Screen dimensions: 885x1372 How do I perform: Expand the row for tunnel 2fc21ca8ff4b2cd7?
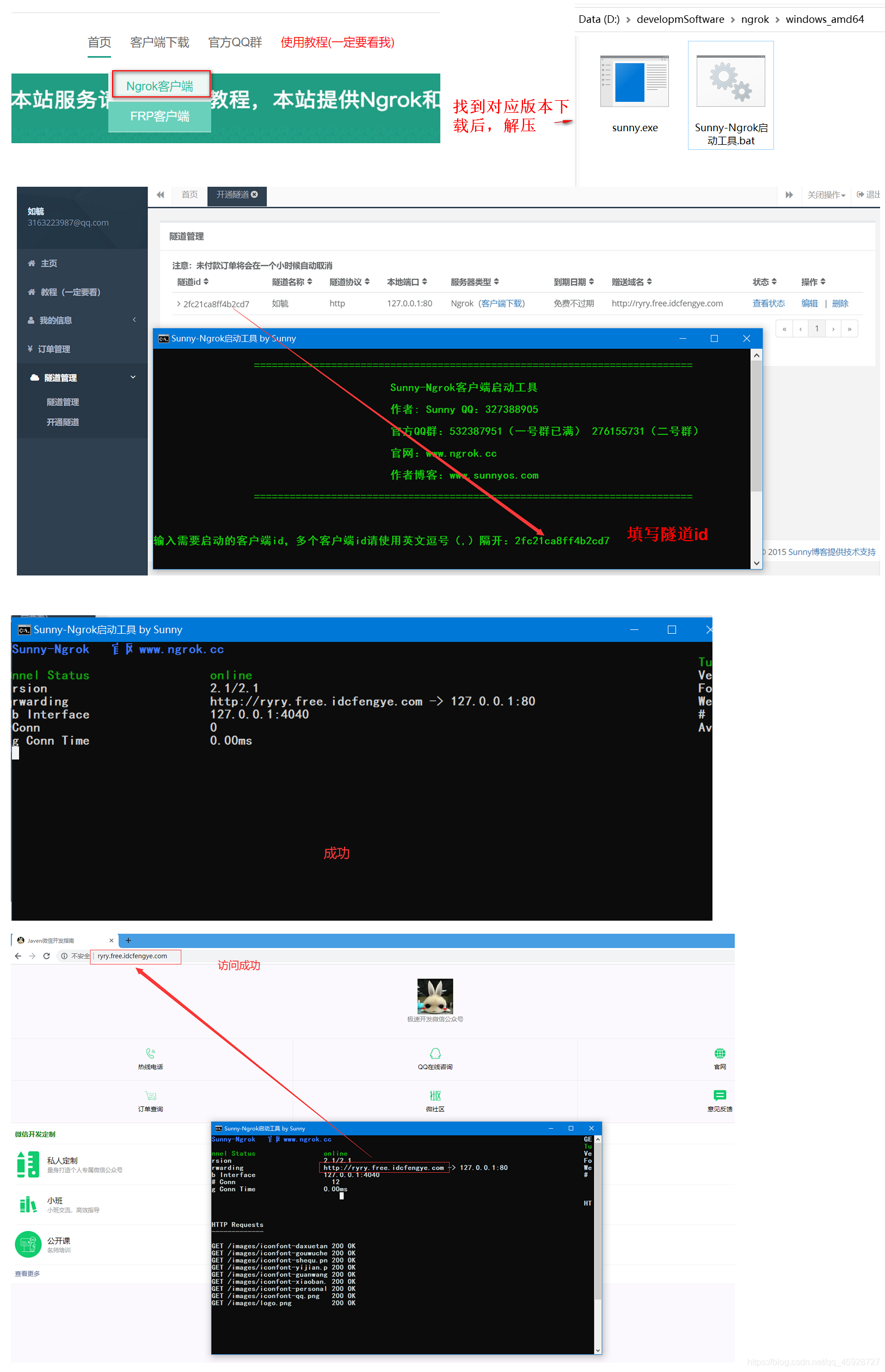coord(179,303)
